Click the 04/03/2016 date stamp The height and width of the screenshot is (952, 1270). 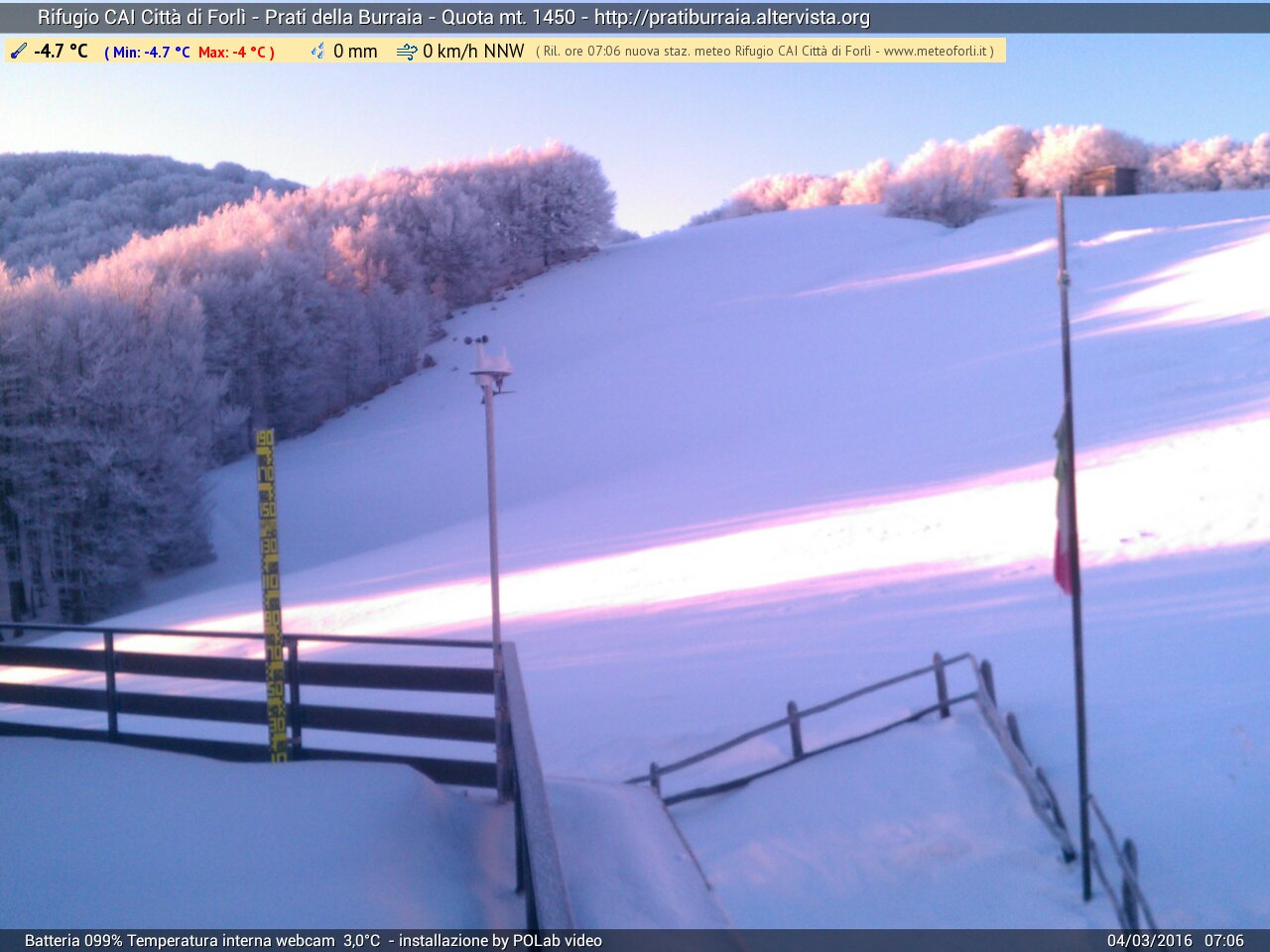tap(1150, 940)
